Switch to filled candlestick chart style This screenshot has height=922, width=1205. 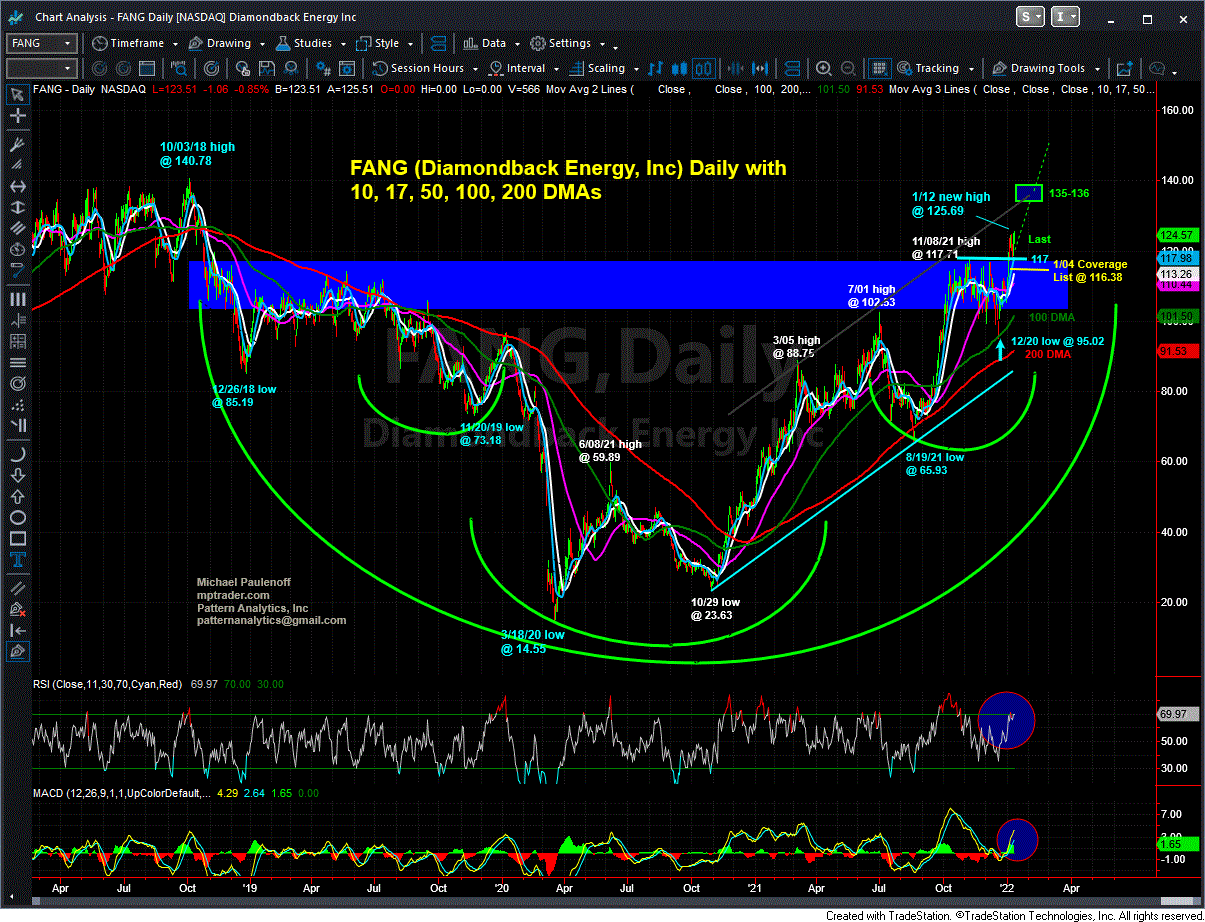point(680,68)
